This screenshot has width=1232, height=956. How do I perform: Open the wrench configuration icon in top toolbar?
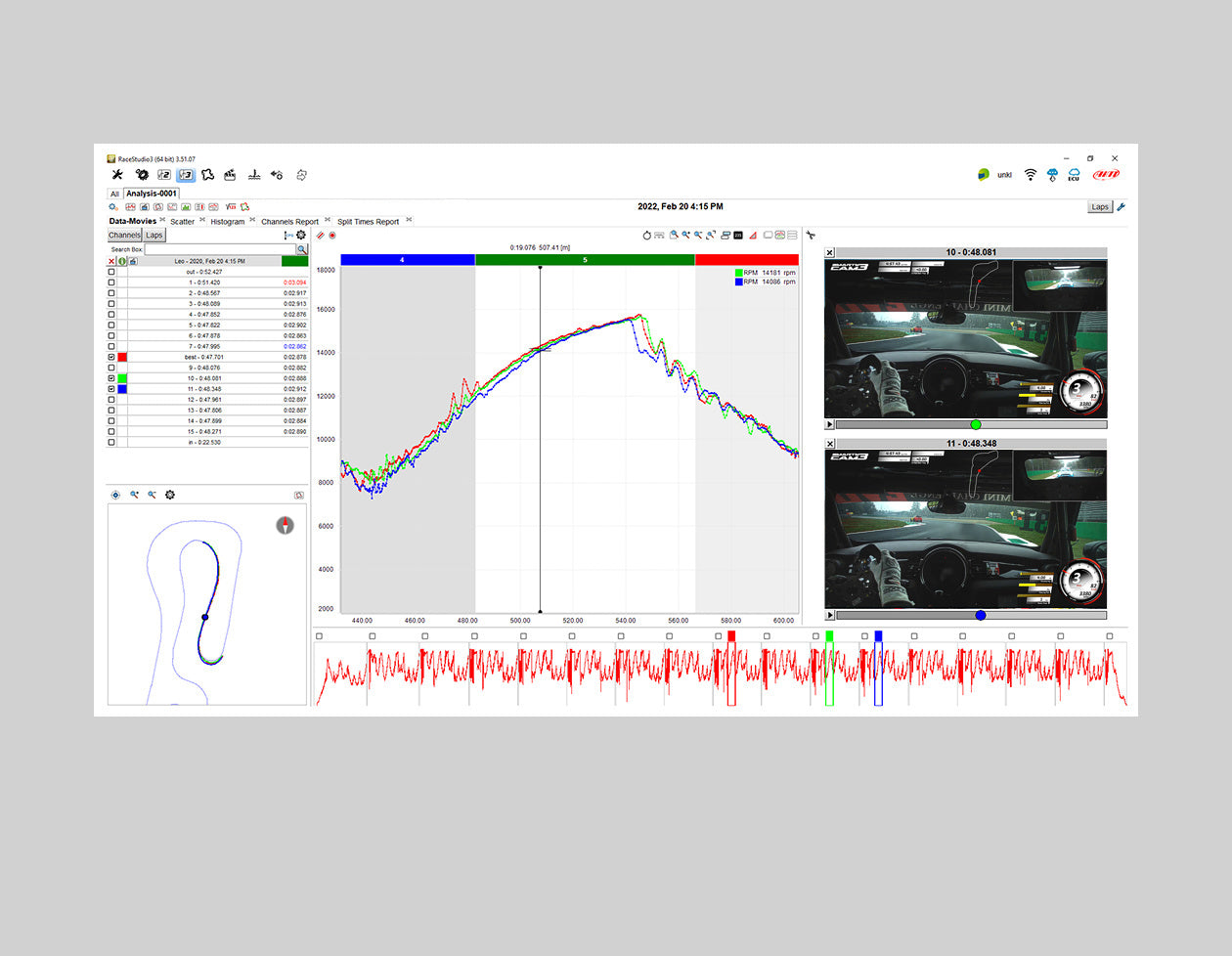coord(117,175)
